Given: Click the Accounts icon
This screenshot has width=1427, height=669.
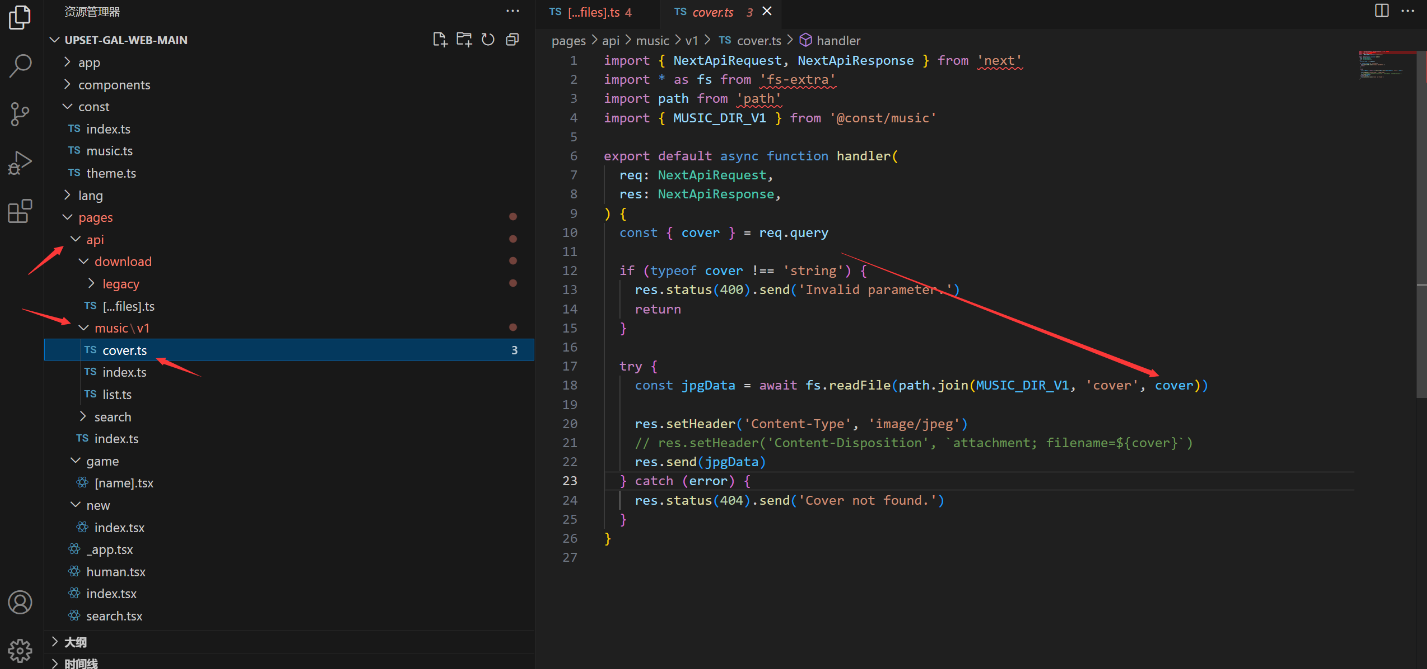Looking at the screenshot, I should point(20,602).
